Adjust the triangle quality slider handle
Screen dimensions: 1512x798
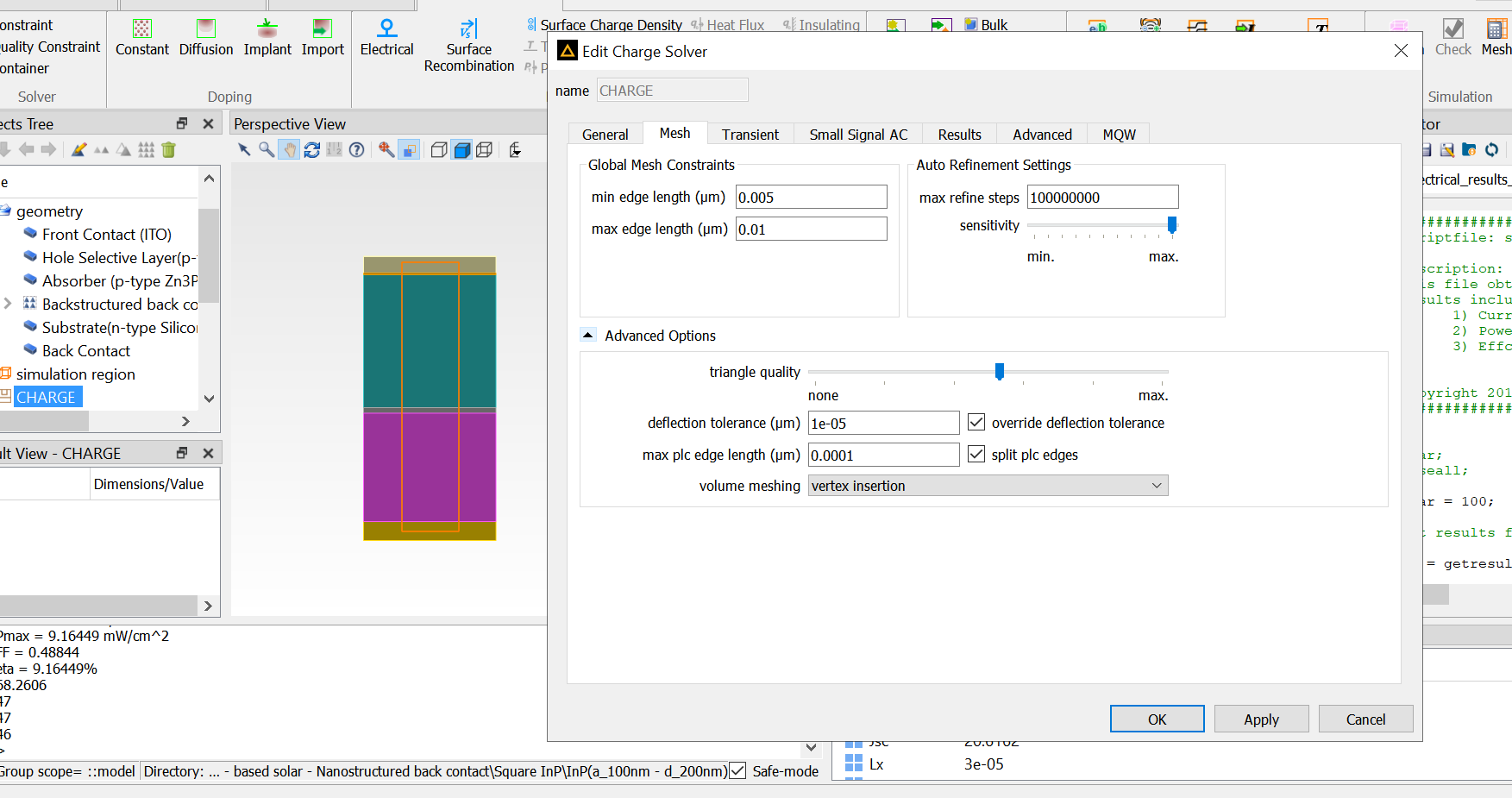tap(999, 372)
